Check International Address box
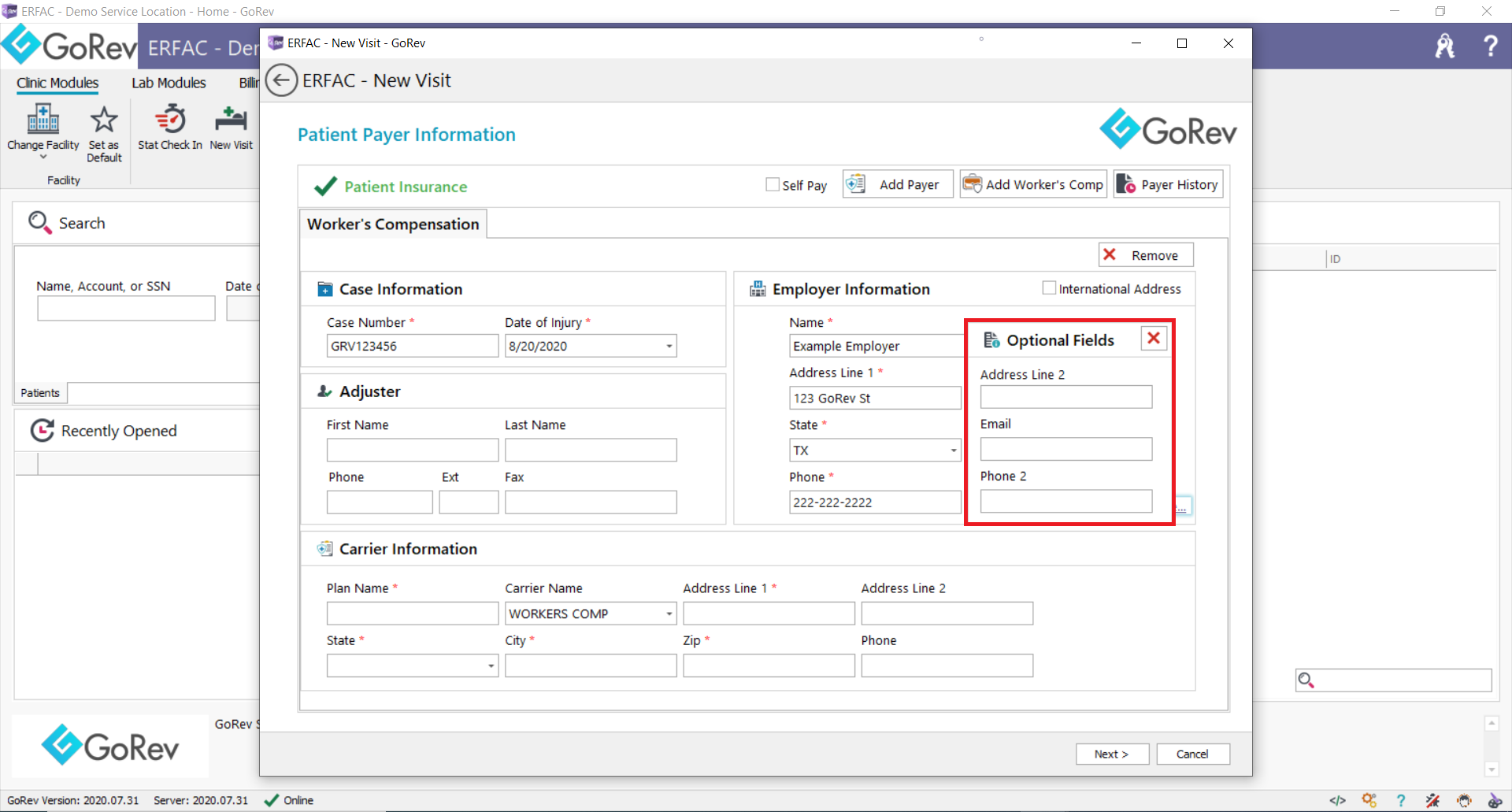 tap(1049, 288)
